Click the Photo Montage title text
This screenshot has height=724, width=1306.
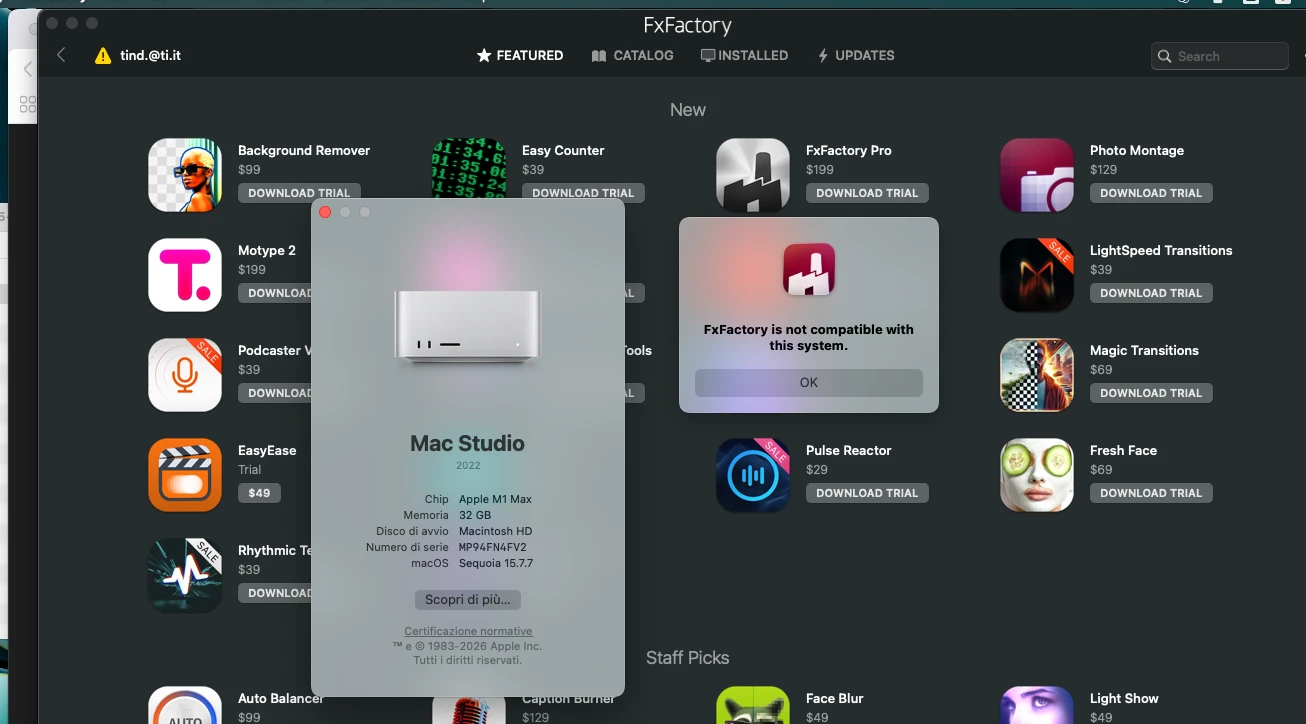[1137, 150]
